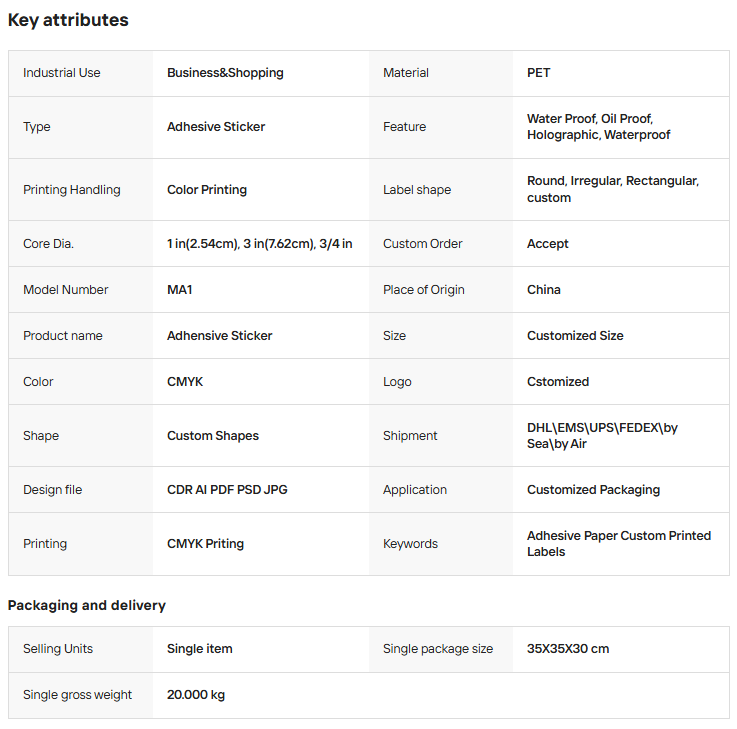Select the Color Printing value

point(207,190)
